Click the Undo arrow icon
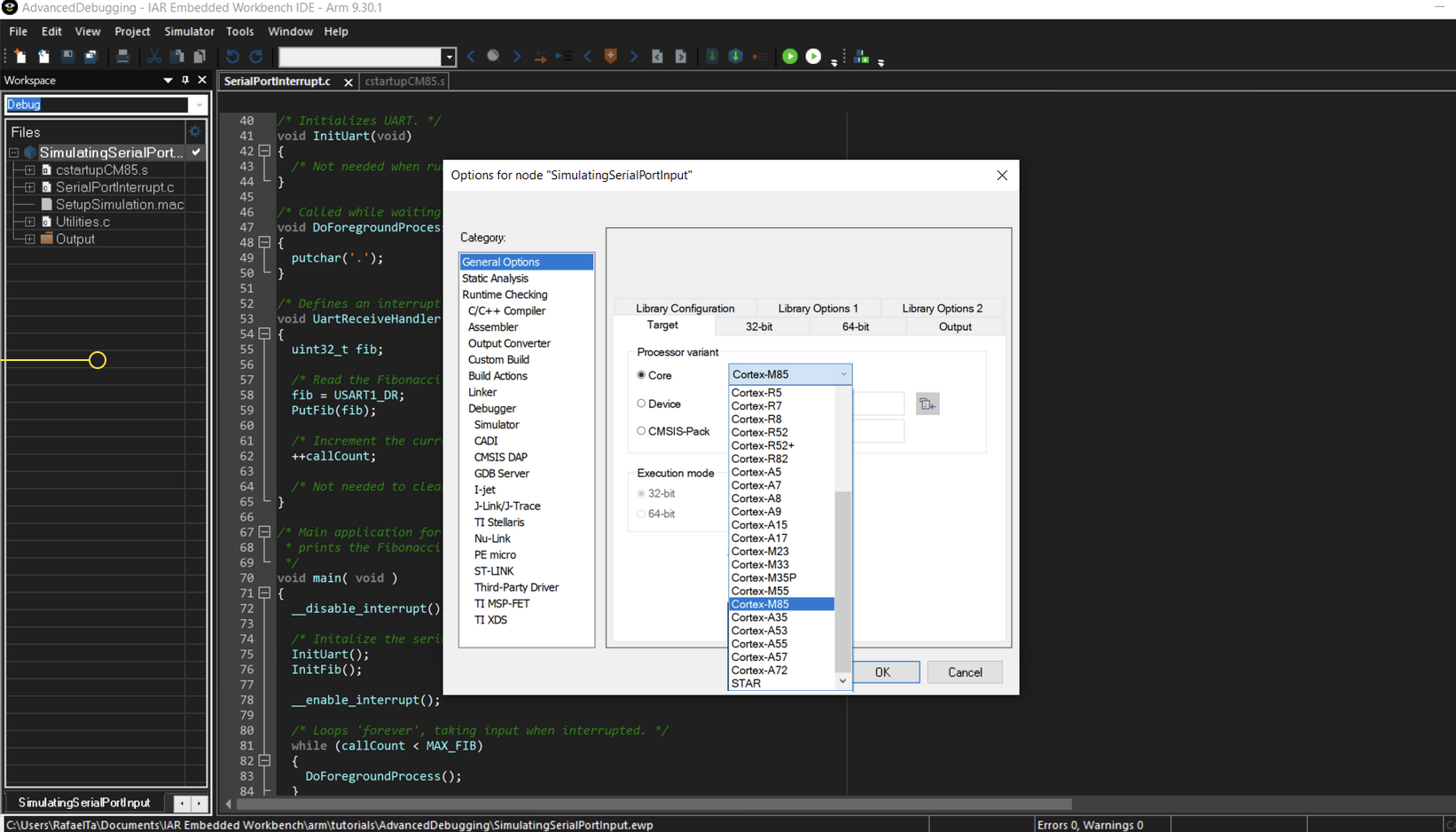The height and width of the screenshot is (832, 1456). (232, 57)
